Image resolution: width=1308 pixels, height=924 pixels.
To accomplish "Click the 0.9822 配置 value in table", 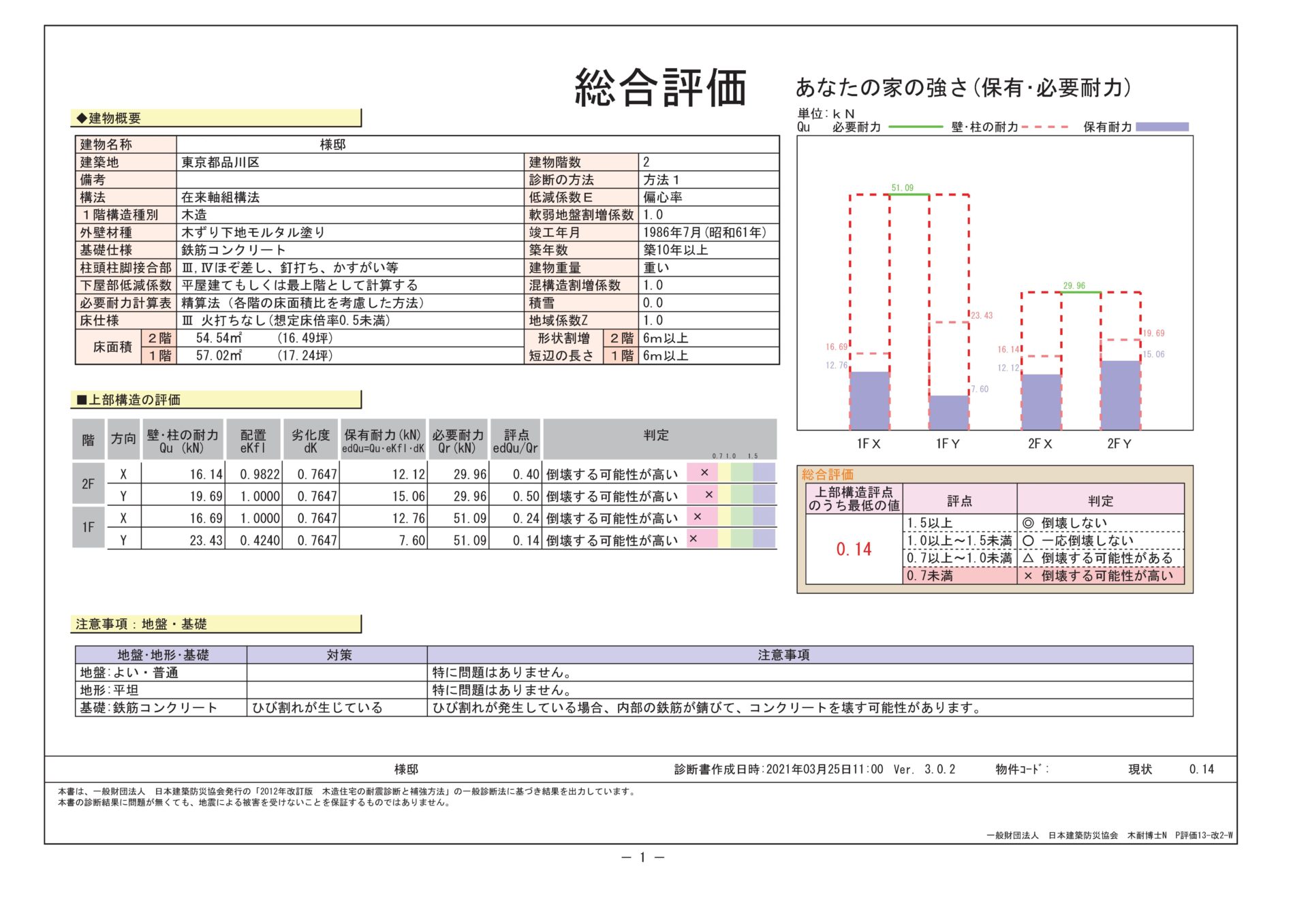I will point(260,475).
